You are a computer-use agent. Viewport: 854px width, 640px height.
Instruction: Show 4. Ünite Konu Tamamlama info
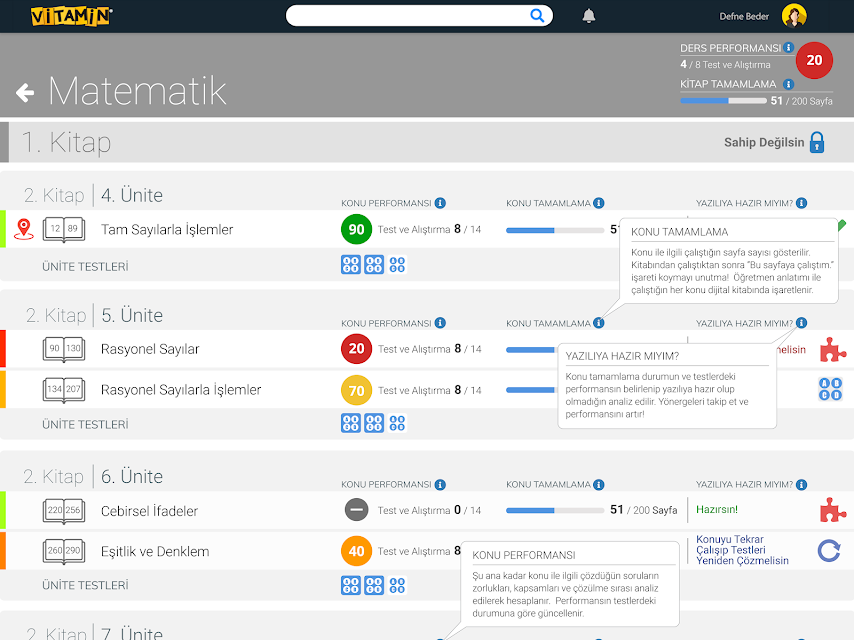pos(599,203)
